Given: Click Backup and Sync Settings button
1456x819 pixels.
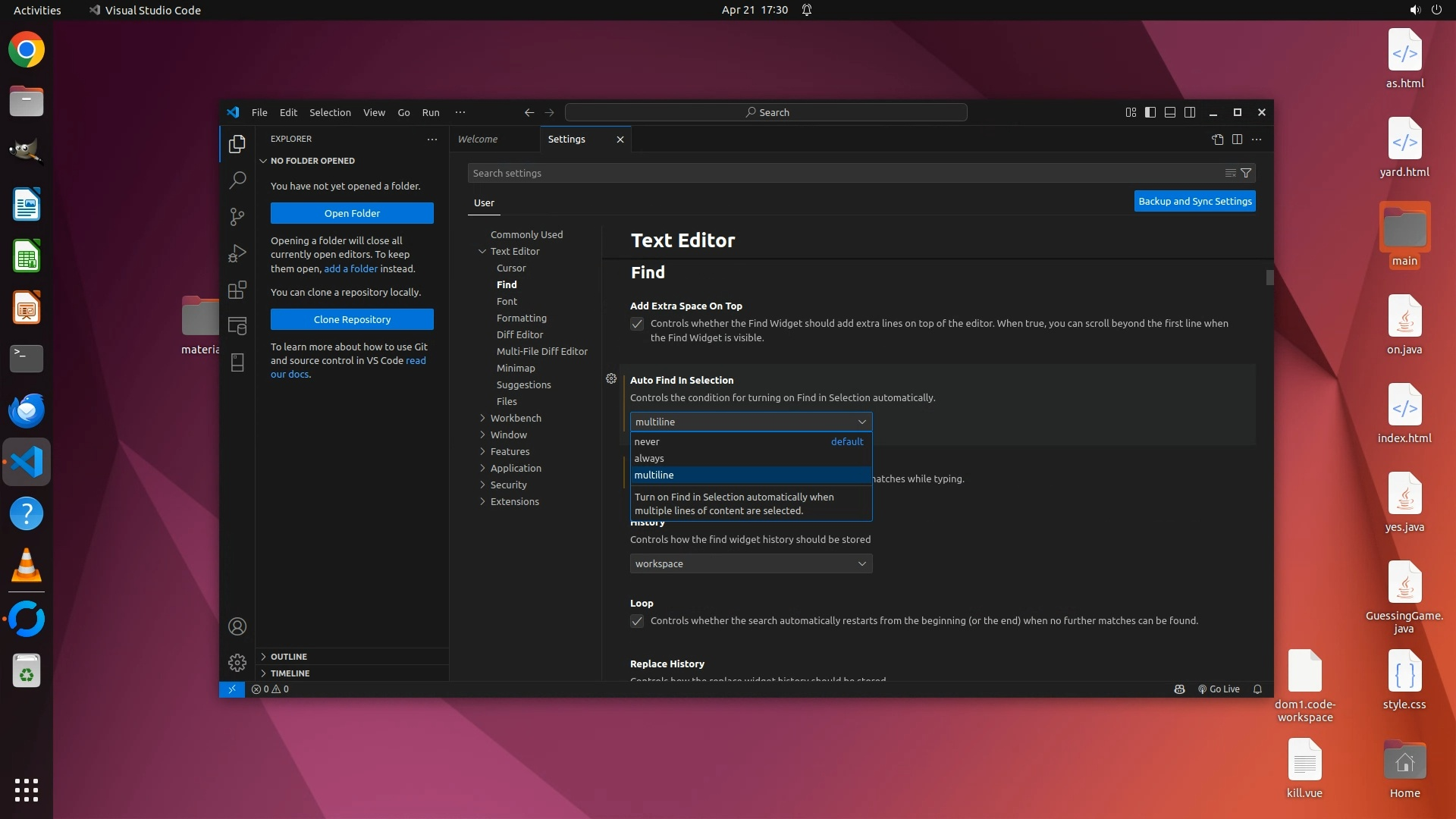Looking at the screenshot, I should click(1194, 201).
